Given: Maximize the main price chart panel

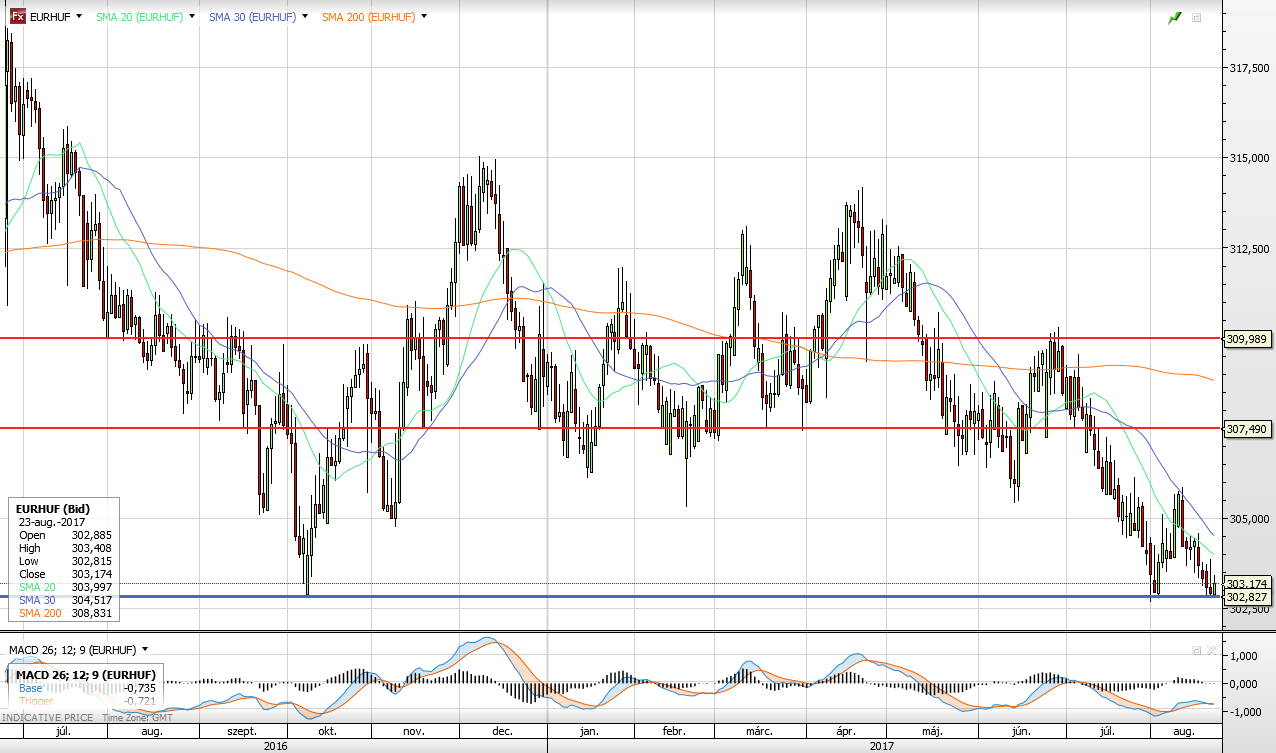Looking at the screenshot, I should coord(1197,18).
